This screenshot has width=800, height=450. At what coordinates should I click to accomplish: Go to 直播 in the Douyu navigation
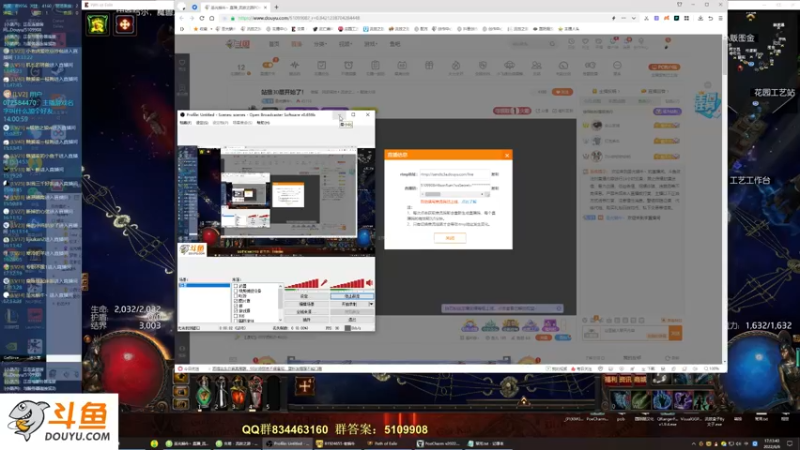(x=296, y=44)
